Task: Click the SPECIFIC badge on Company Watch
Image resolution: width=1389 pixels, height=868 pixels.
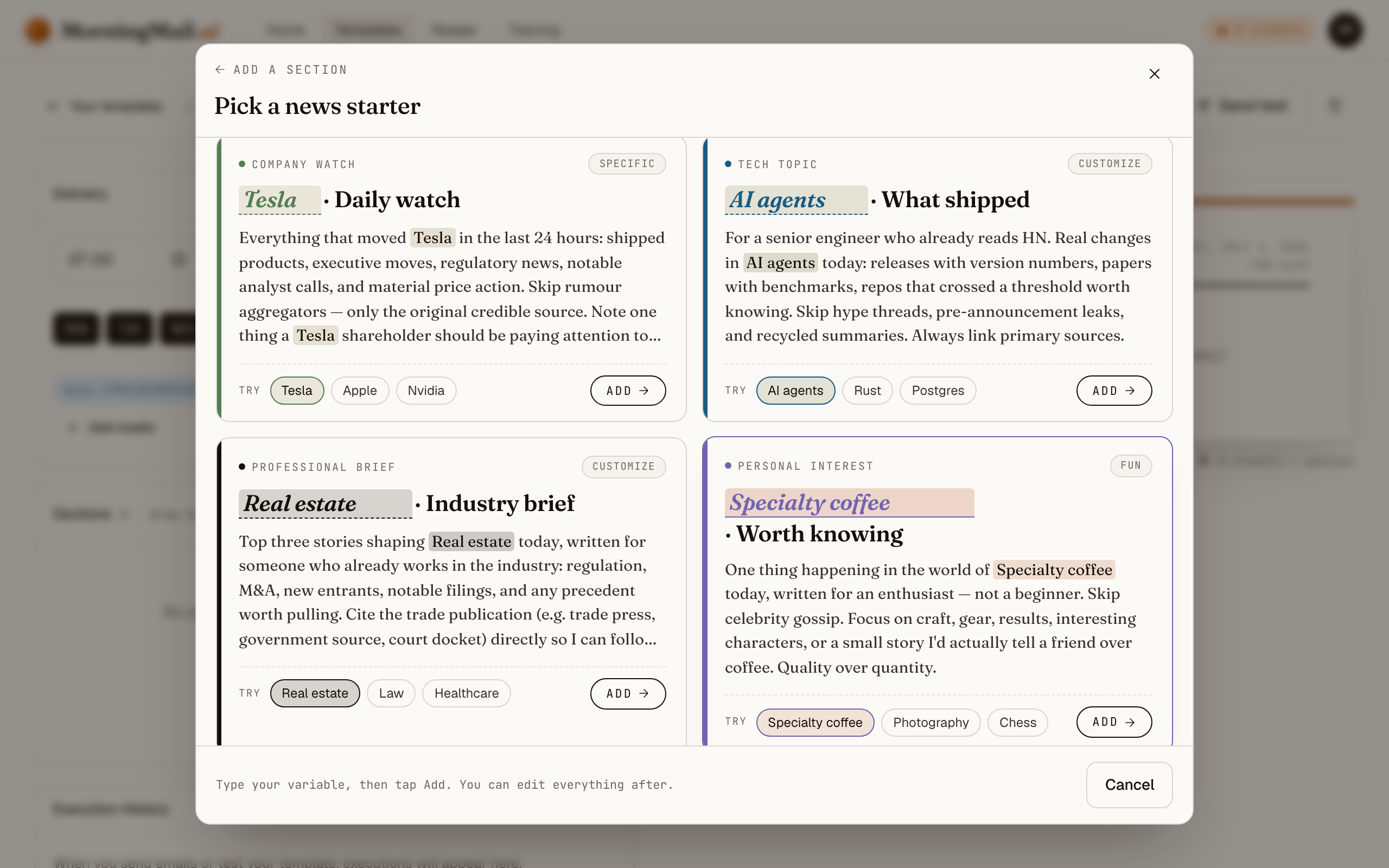Action: click(627, 164)
